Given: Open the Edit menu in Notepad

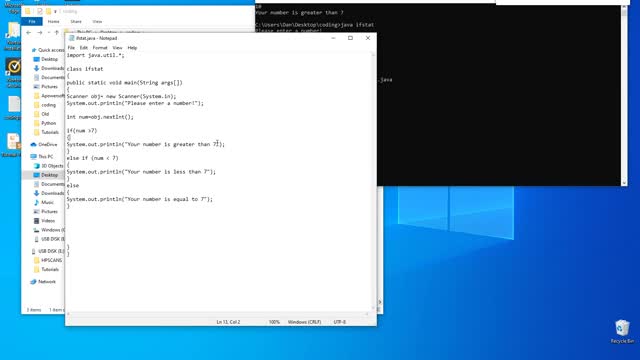Looking at the screenshot, I should click(x=83, y=48).
